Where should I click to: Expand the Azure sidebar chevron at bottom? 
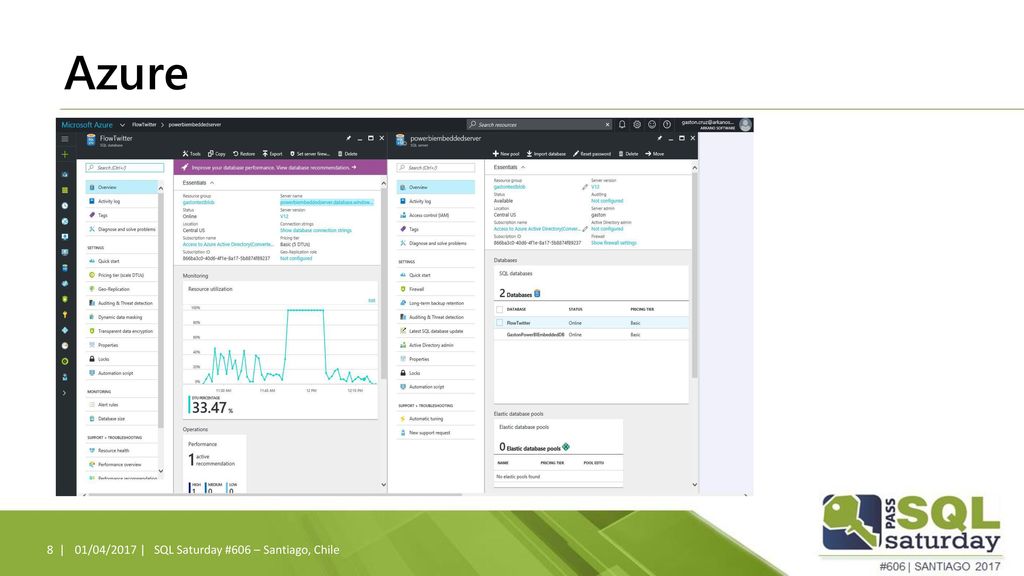tap(65, 393)
